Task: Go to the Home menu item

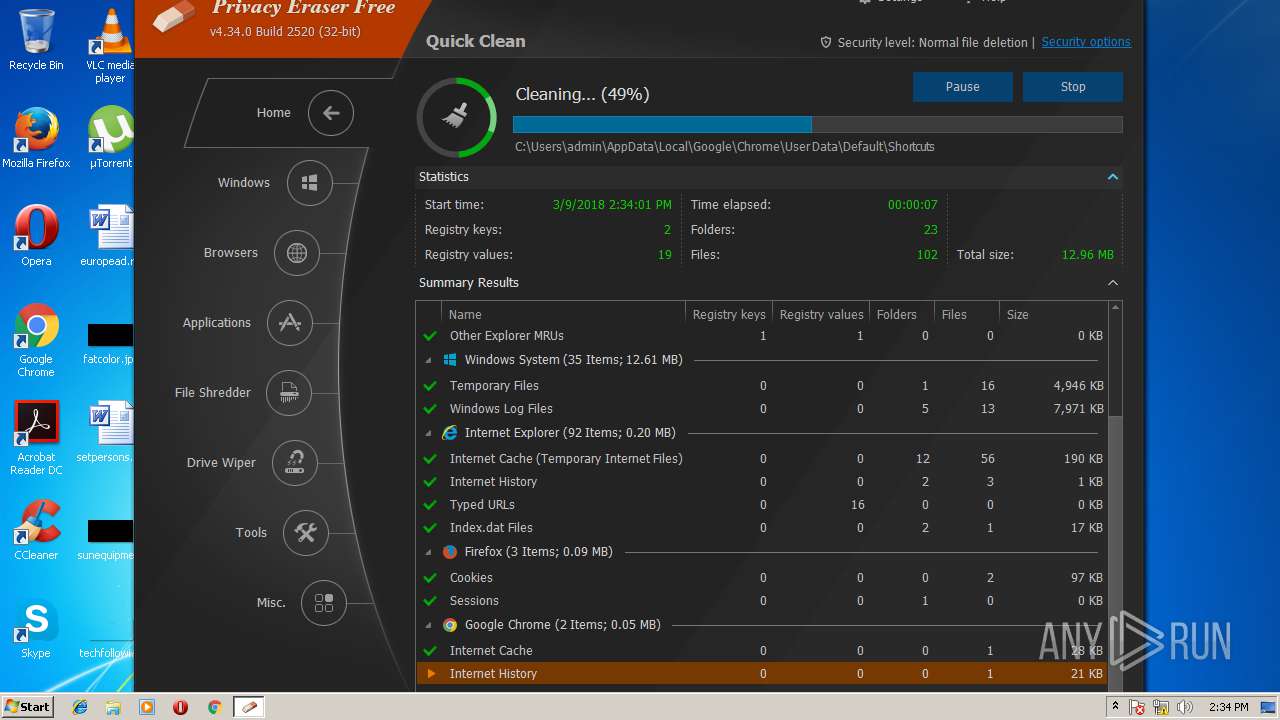Action: (x=273, y=113)
